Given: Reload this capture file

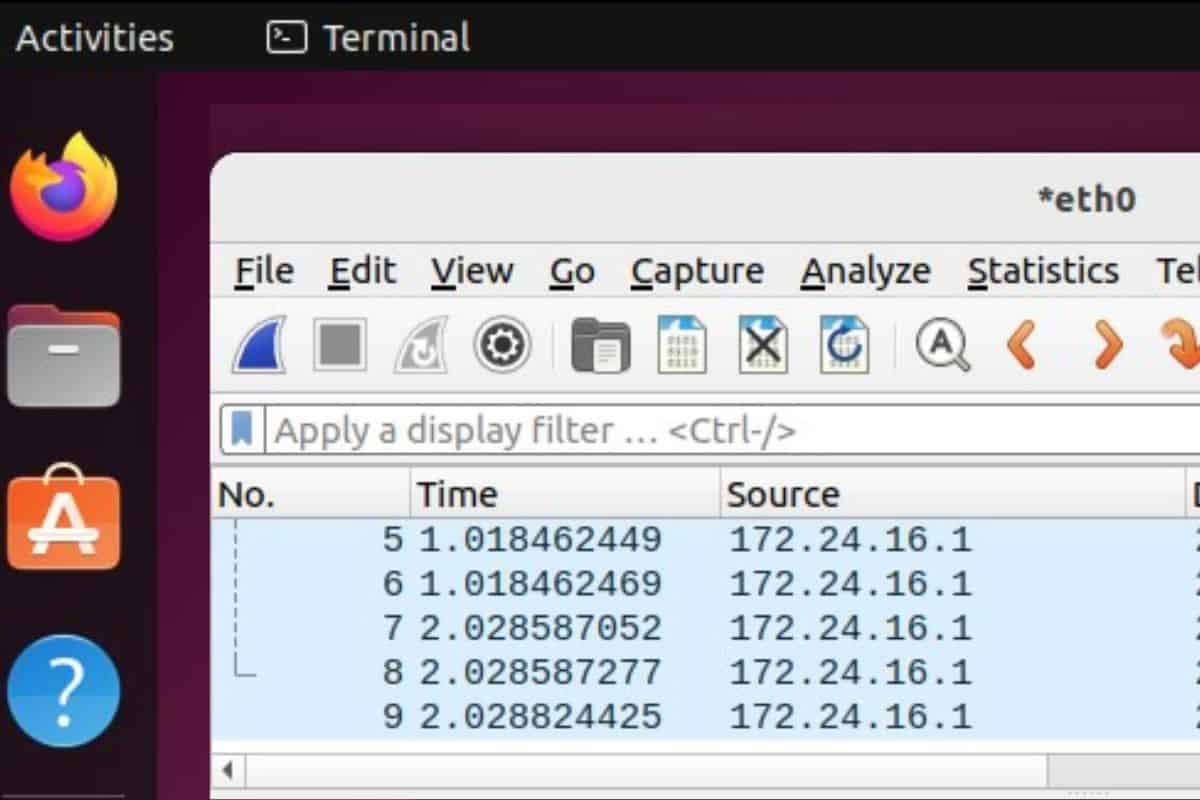Looking at the screenshot, I should [x=845, y=344].
